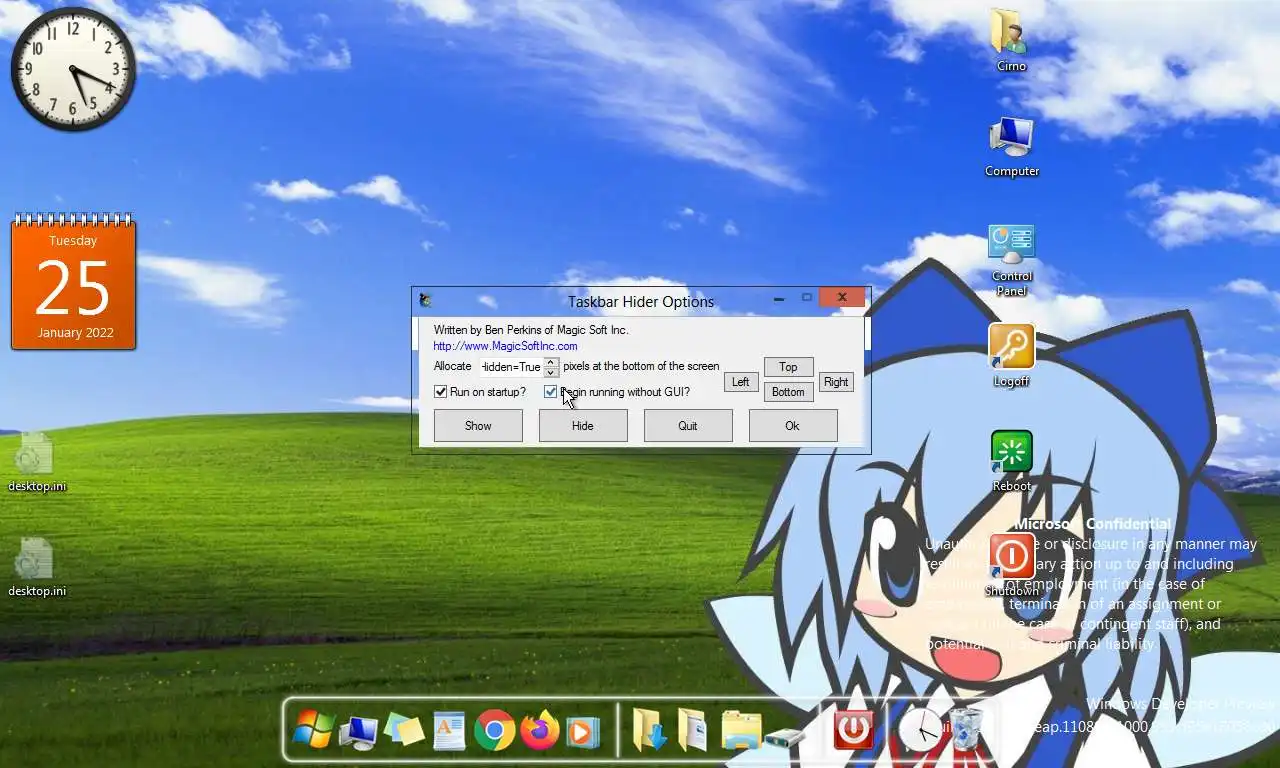Open the Recycle Bin in the dock
Image resolution: width=1280 pixels, height=768 pixels.
click(x=966, y=730)
